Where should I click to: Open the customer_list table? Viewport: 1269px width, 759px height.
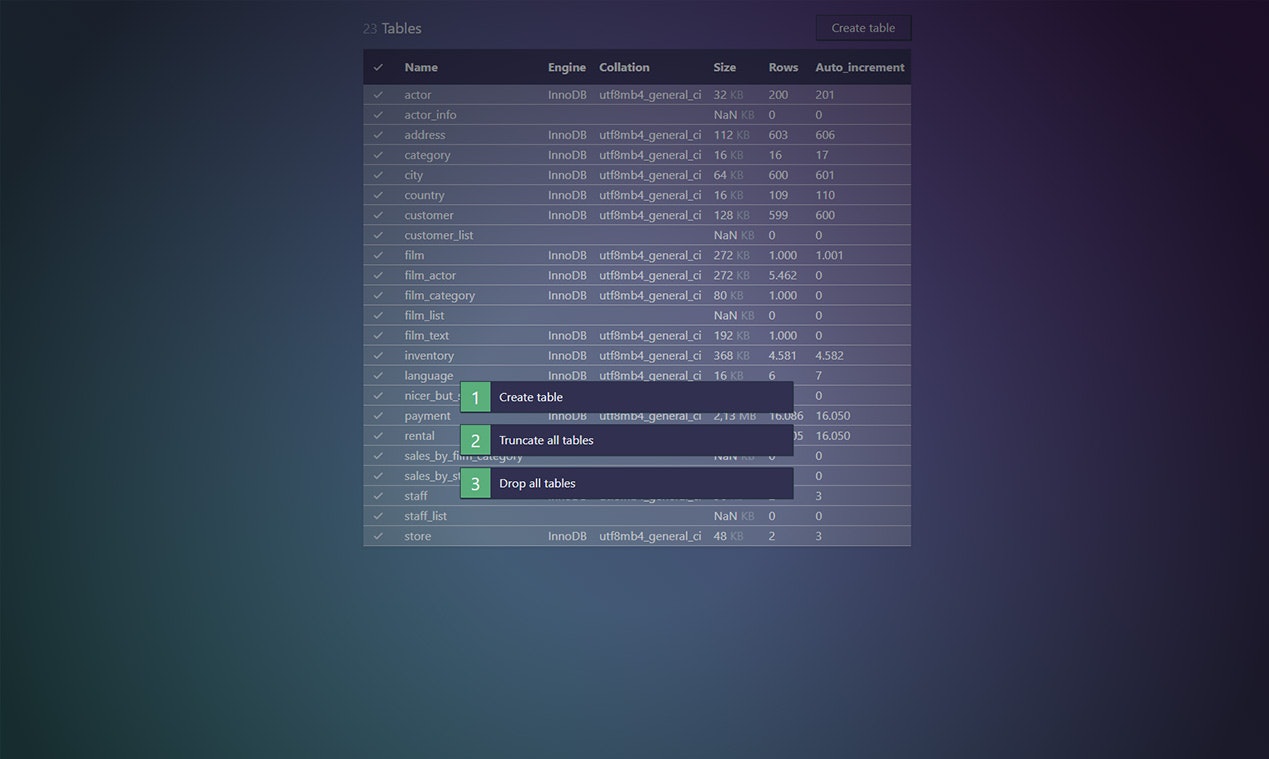point(439,235)
